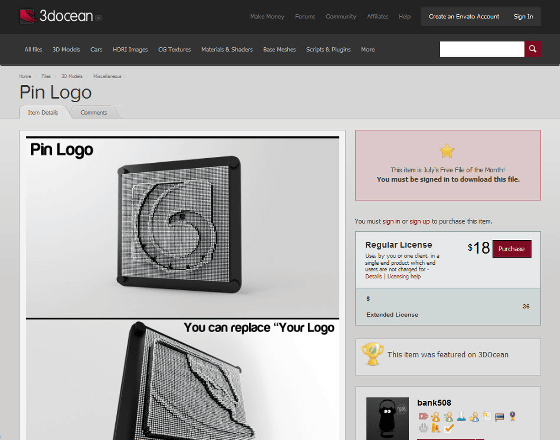The width and height of the screenshot is (560, 440).
Task: Click the gold star Free File icon
Action: [447, 151]
